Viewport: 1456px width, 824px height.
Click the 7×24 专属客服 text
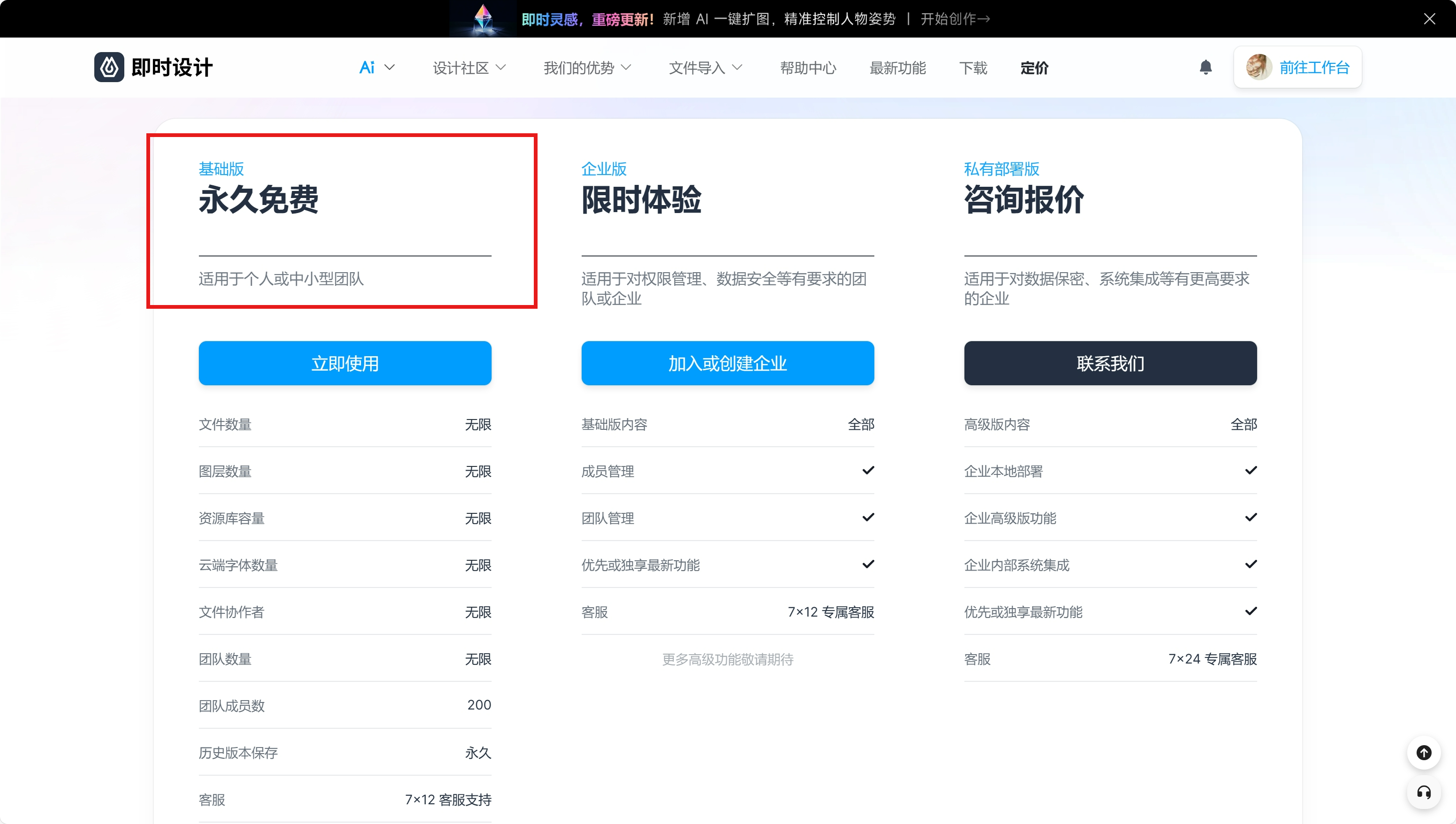pyautogui.click(x=1213, y=659)
